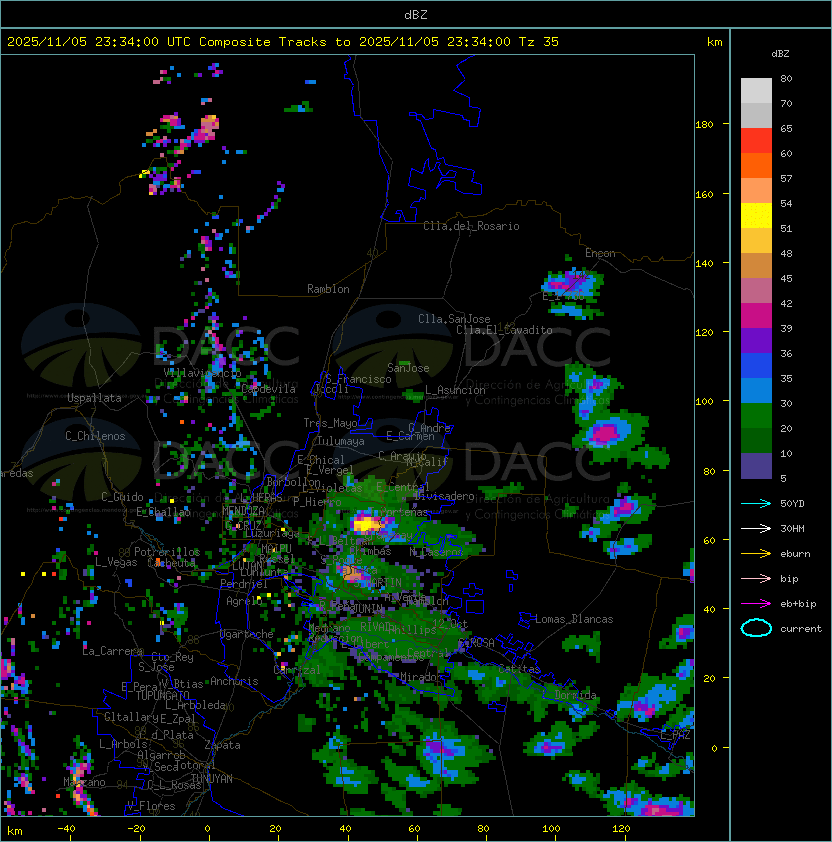Image resolution: width=832 pixels, height=842 pixels.
Task: Click the 'Catitas' place label
Action: pos(519,669)
